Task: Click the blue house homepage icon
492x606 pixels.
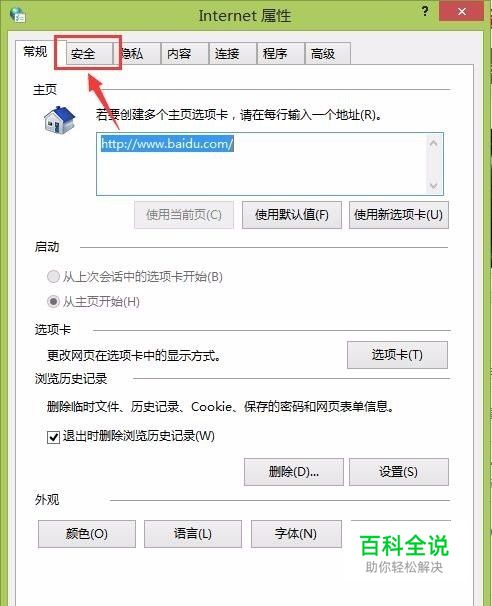Action: [59, 120]
